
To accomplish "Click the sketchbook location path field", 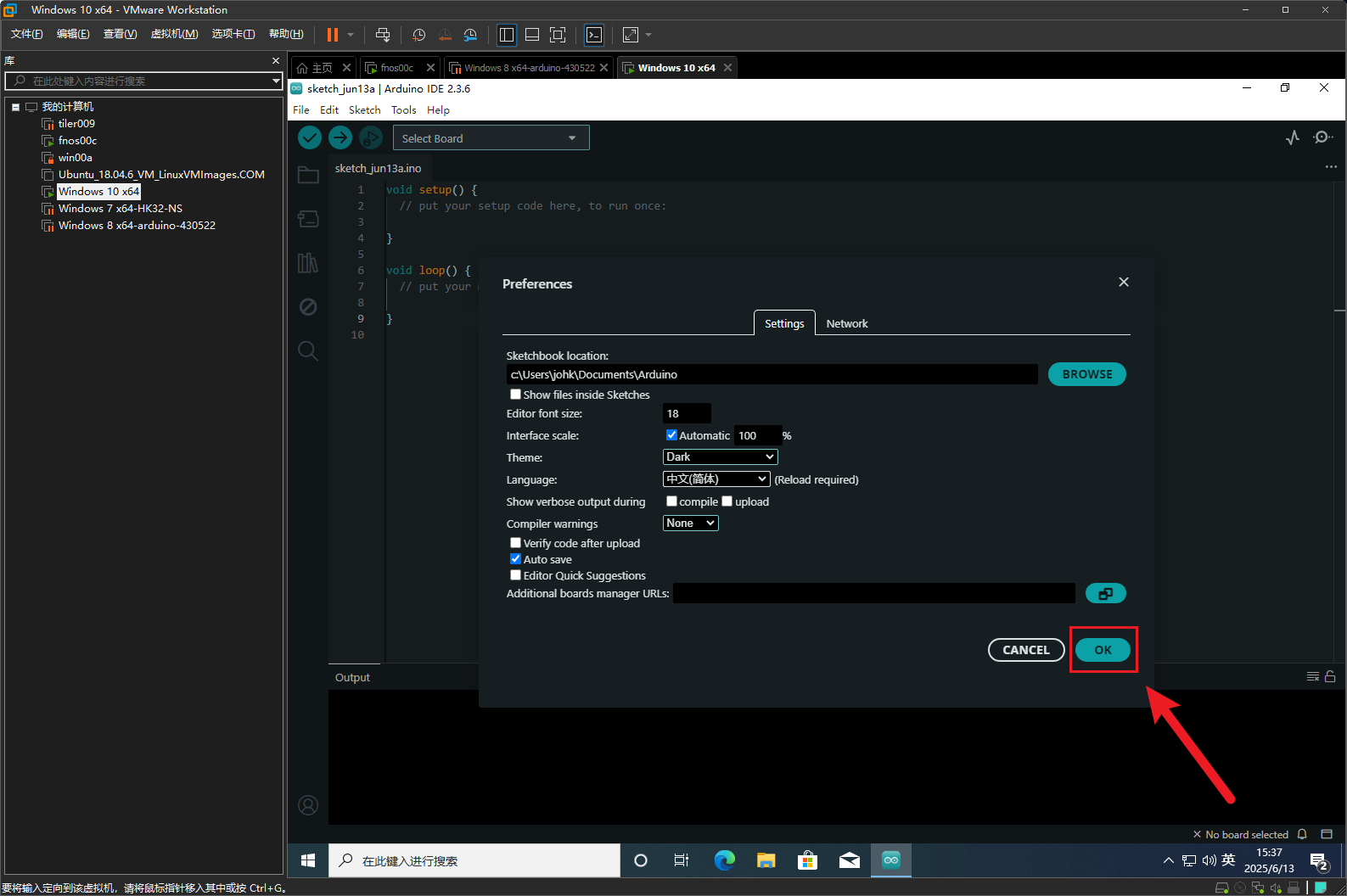I will [772, 374].
